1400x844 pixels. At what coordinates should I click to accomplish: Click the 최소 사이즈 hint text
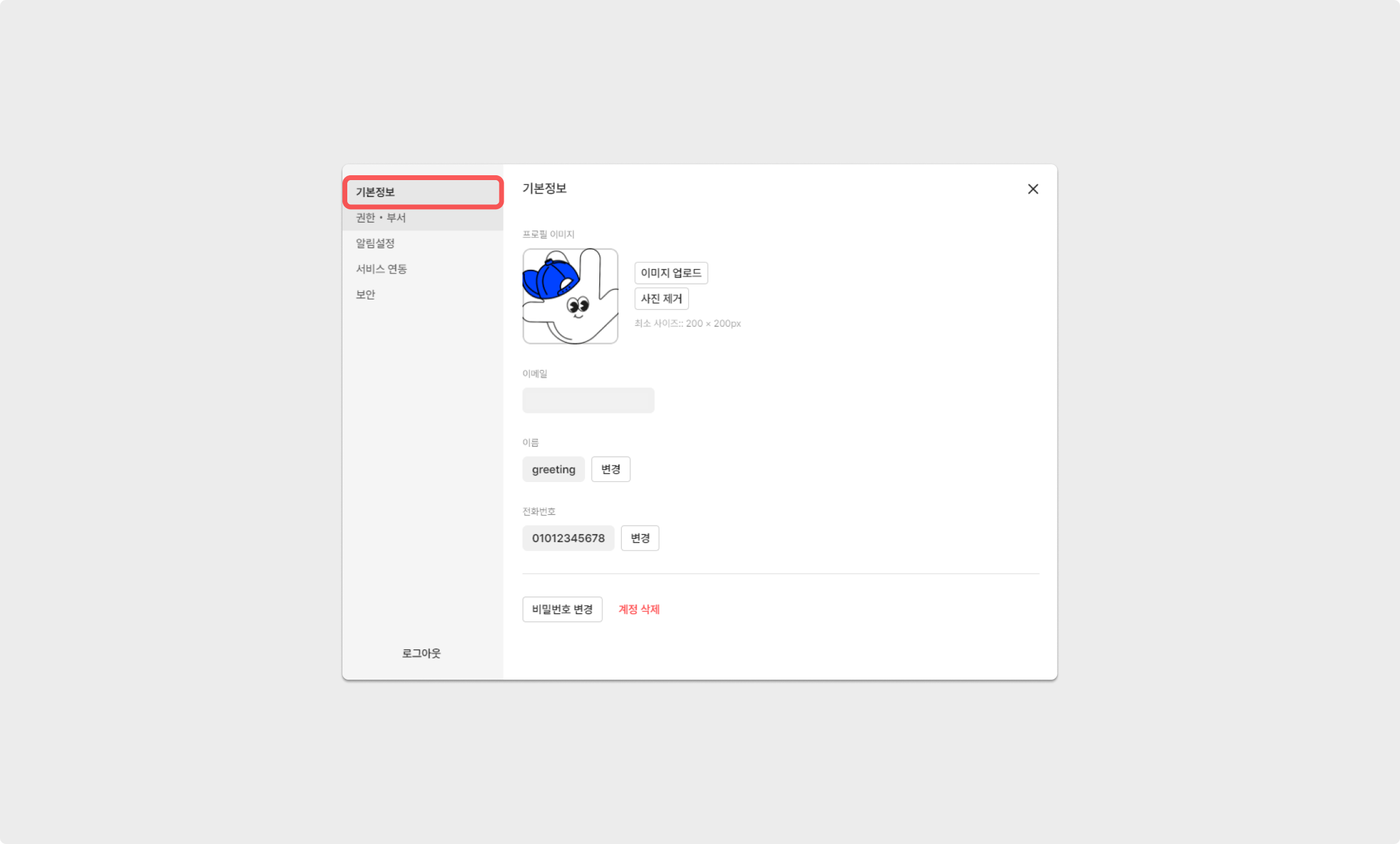click(687, 323)
